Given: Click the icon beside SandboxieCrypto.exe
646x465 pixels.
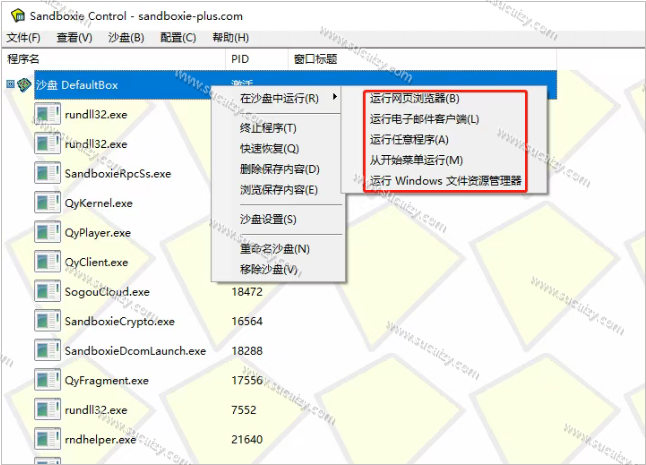Looking at the screenshot, I should (47, 321).
